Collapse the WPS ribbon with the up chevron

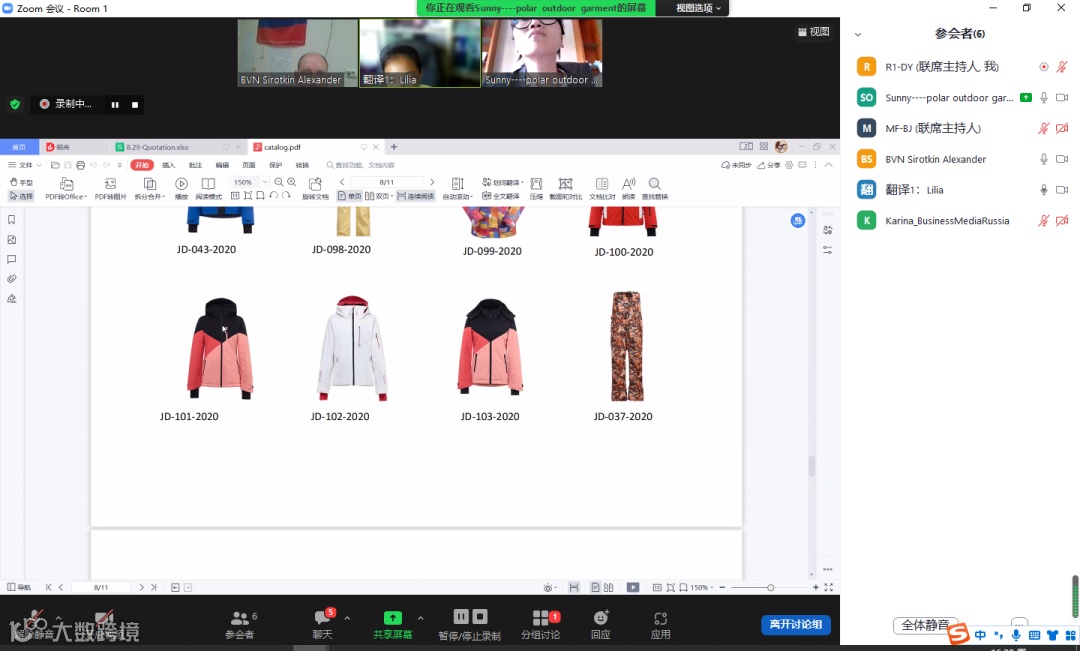pos(829,165)
